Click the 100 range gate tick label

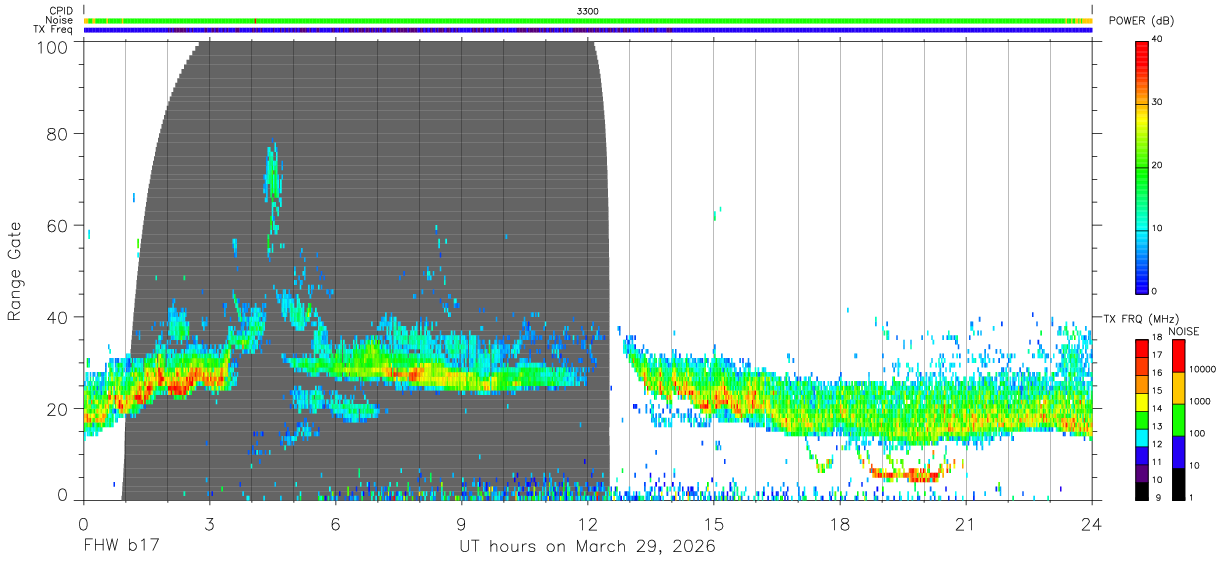(x=51, y=47)
